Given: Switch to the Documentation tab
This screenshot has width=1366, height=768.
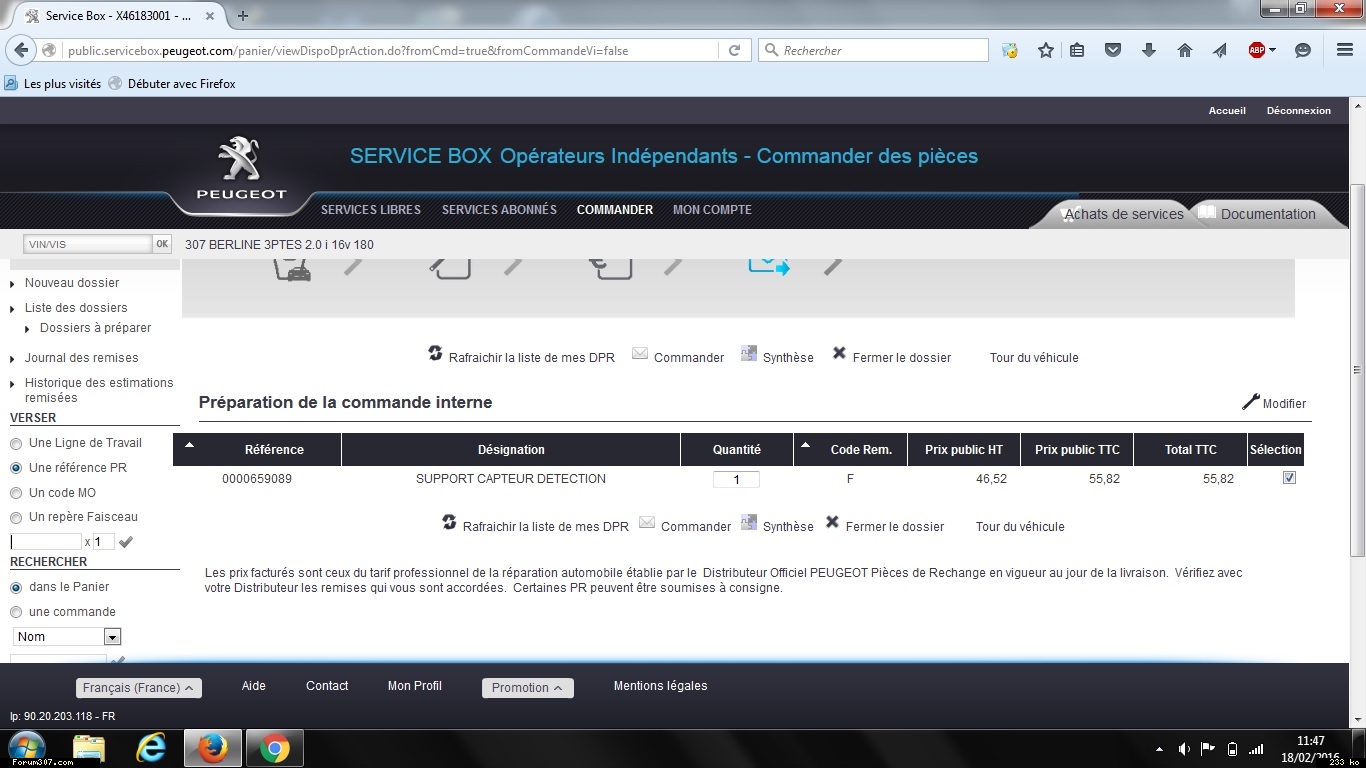Looking at the screenshot, I should click(x=1268, y=214).
